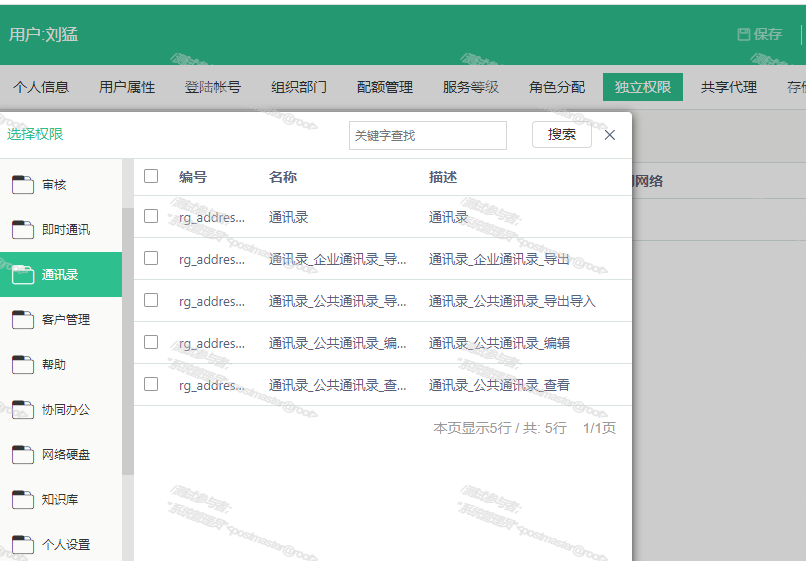Close the 选择权限 dialog

coord(610,135)
